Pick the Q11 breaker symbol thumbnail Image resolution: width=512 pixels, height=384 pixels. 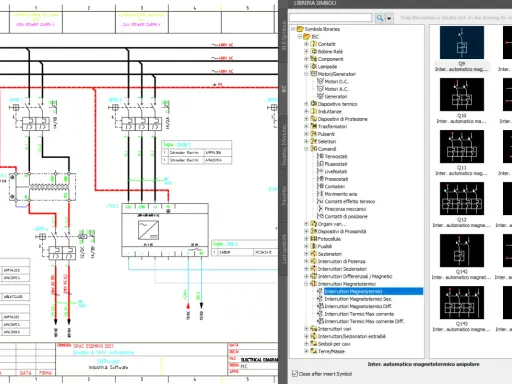tap(462, 147)
